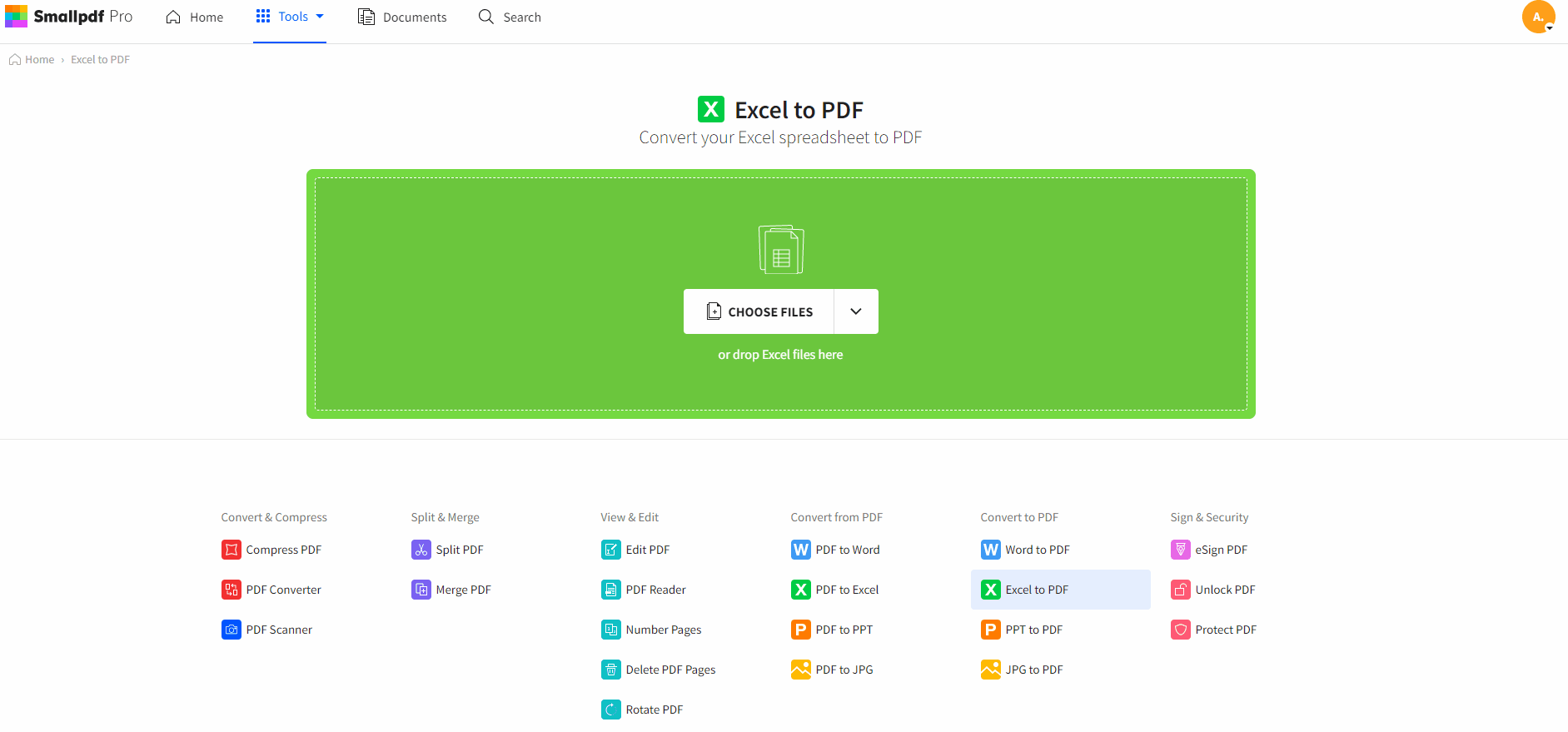
Task: Open the Edit PDF pencil icon
Action: point(610,550)
